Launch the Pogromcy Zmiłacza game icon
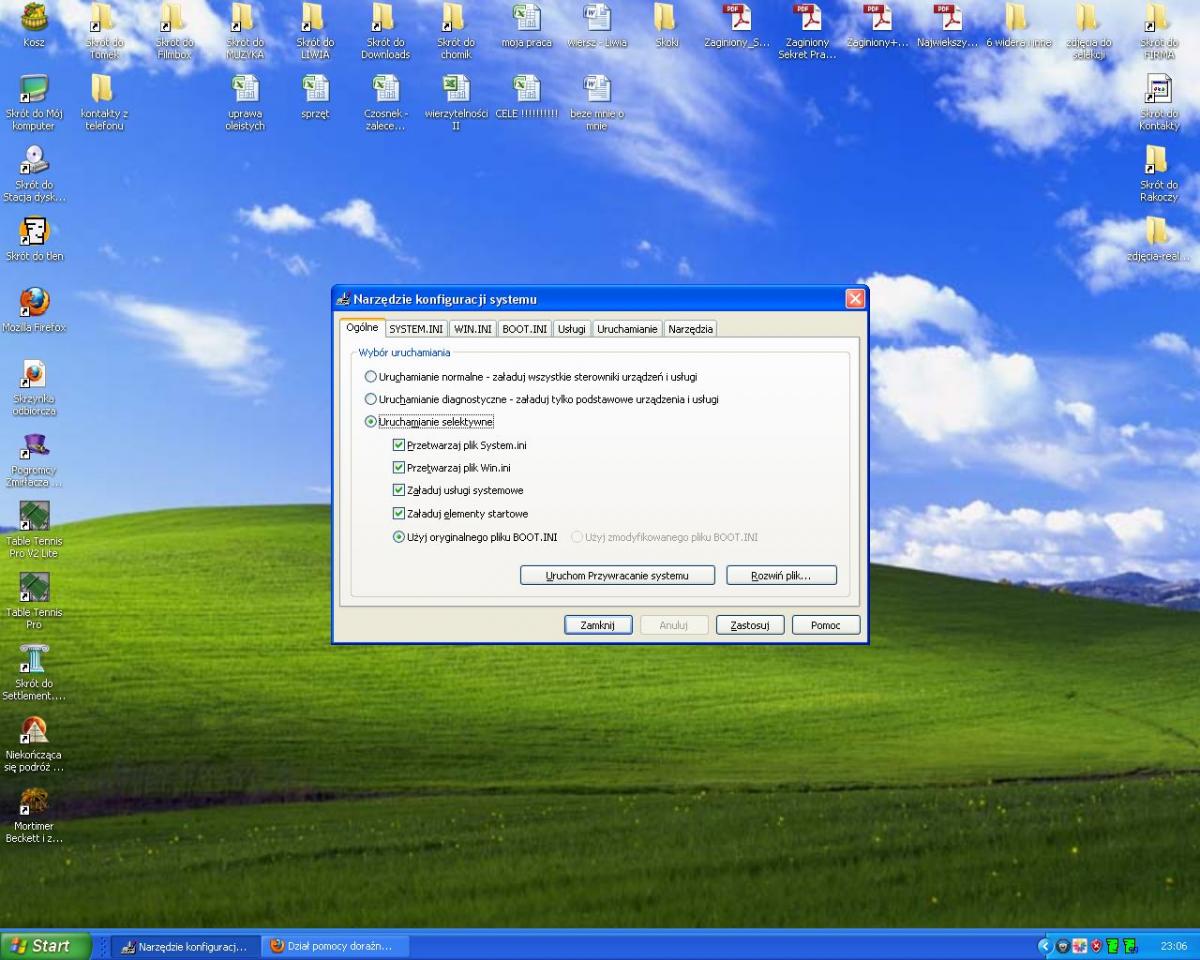1200x960 pixels. (34, 459)
